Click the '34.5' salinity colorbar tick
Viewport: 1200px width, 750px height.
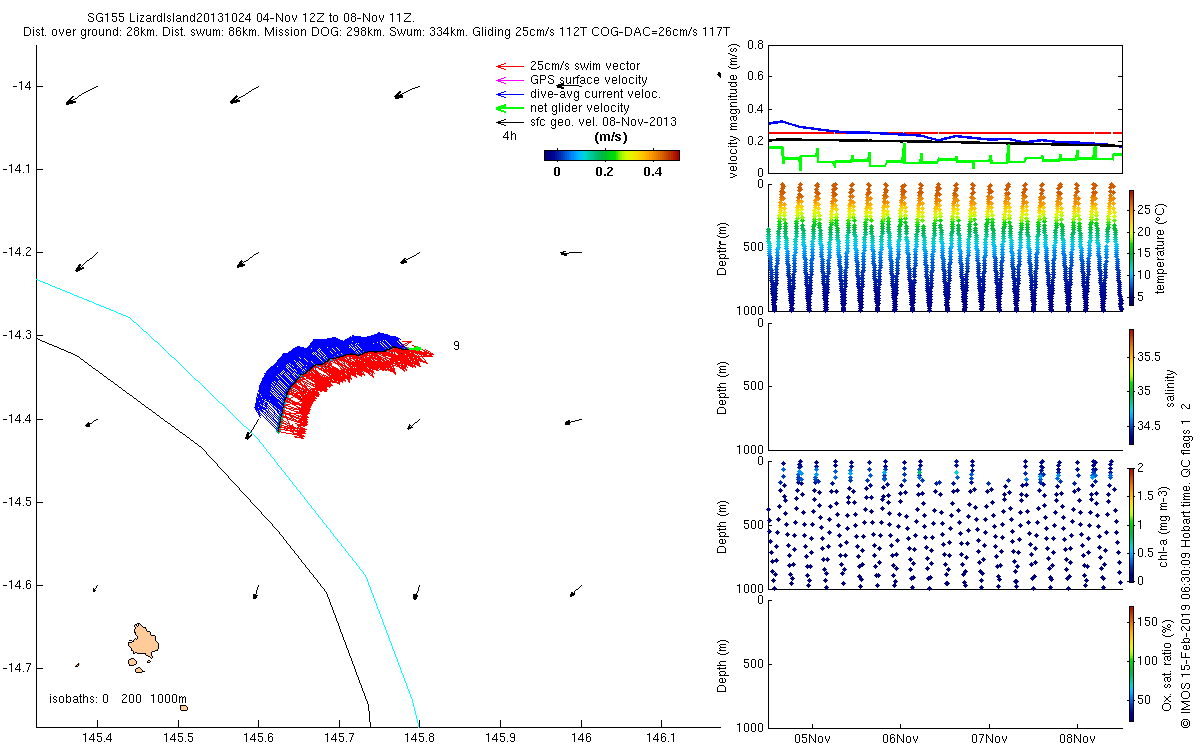[x=1148, y=426]
